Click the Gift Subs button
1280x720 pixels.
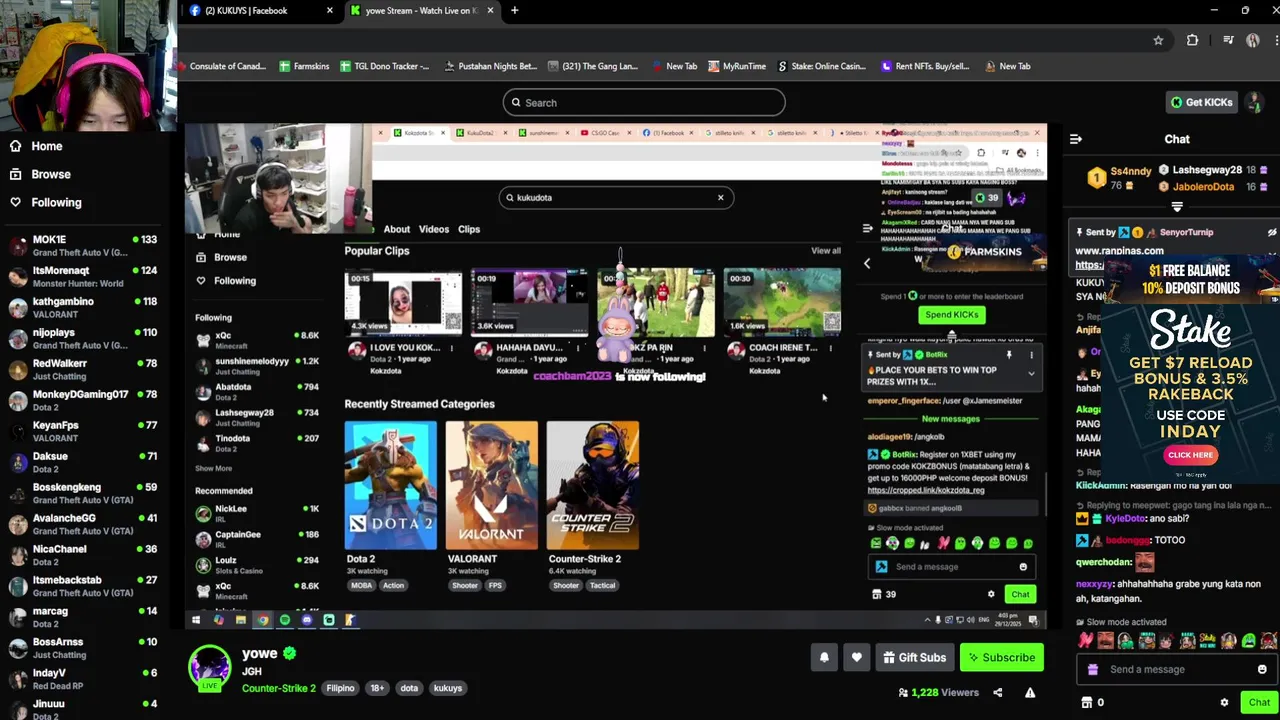click(x=914, y=657)
